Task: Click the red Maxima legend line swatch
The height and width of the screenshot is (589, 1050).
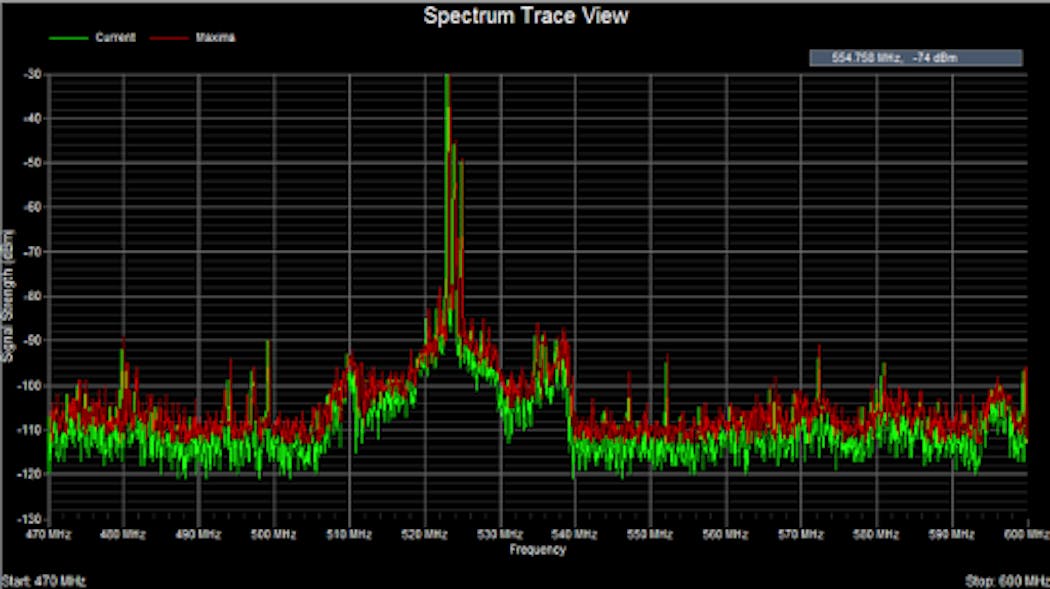Action: coord(166,37)
